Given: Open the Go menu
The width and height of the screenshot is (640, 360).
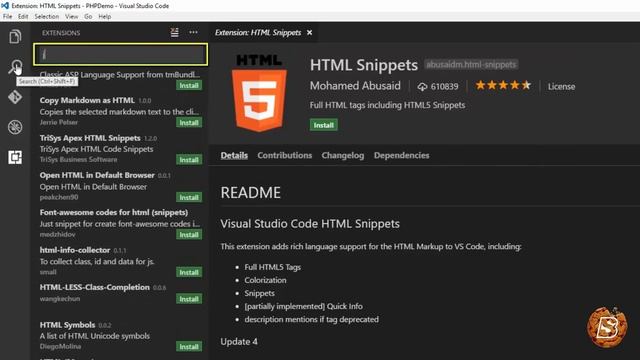Looking at the screenshot, I should pos(88,17).
